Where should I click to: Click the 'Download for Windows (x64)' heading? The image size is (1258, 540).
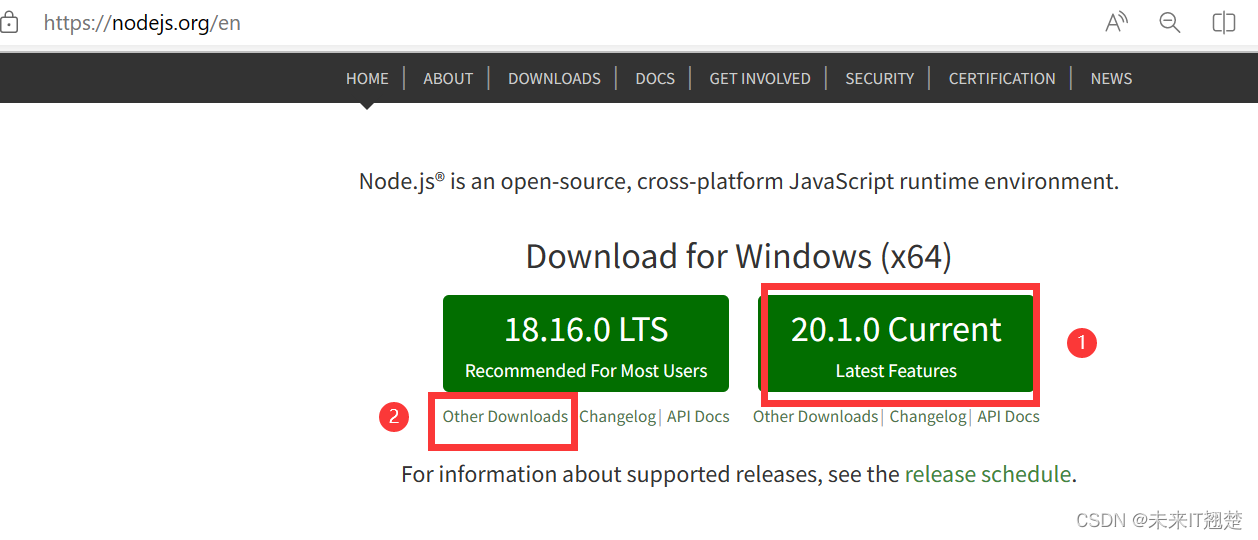[x=739, y=257]
